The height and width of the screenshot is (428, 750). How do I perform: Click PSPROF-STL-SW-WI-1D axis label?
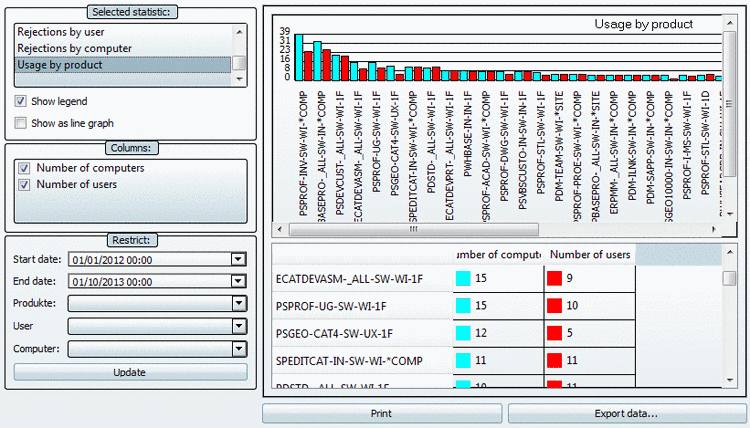706,143
